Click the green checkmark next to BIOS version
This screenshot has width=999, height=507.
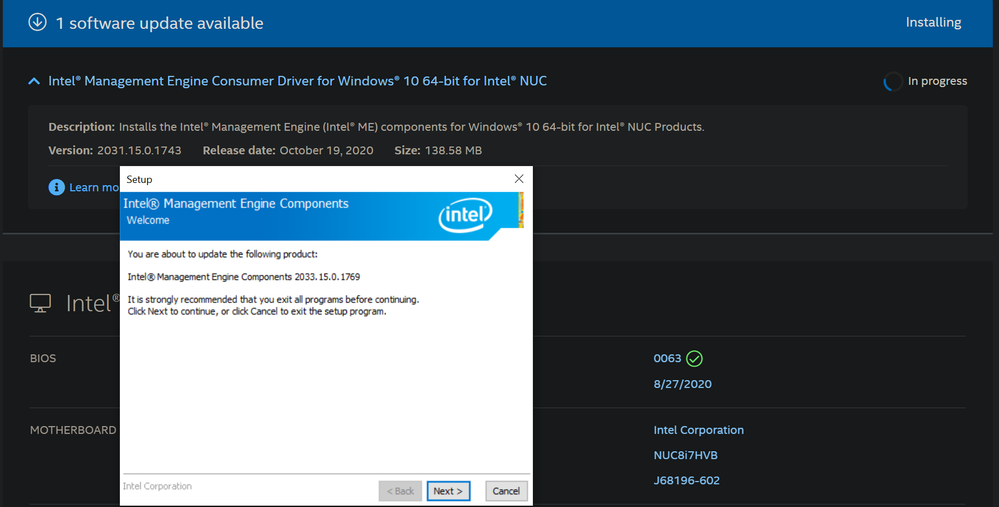pos(694,358)
